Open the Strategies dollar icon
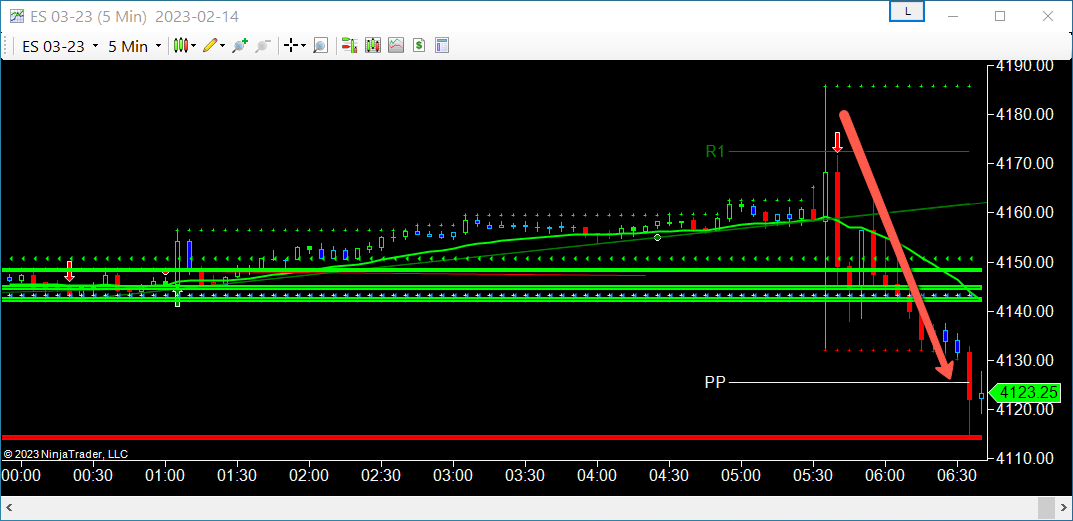The image size is (1073, 521). pyautogui.click(x=419, y=46)
